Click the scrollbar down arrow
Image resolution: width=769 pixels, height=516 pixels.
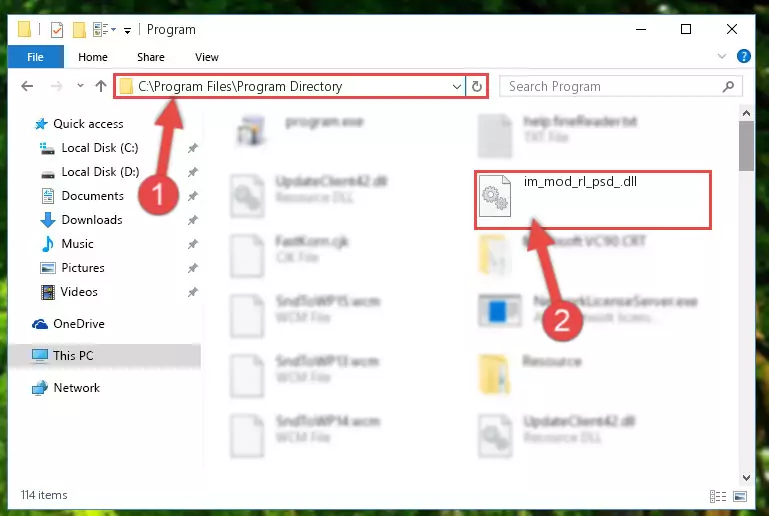[x=746, y=477]
